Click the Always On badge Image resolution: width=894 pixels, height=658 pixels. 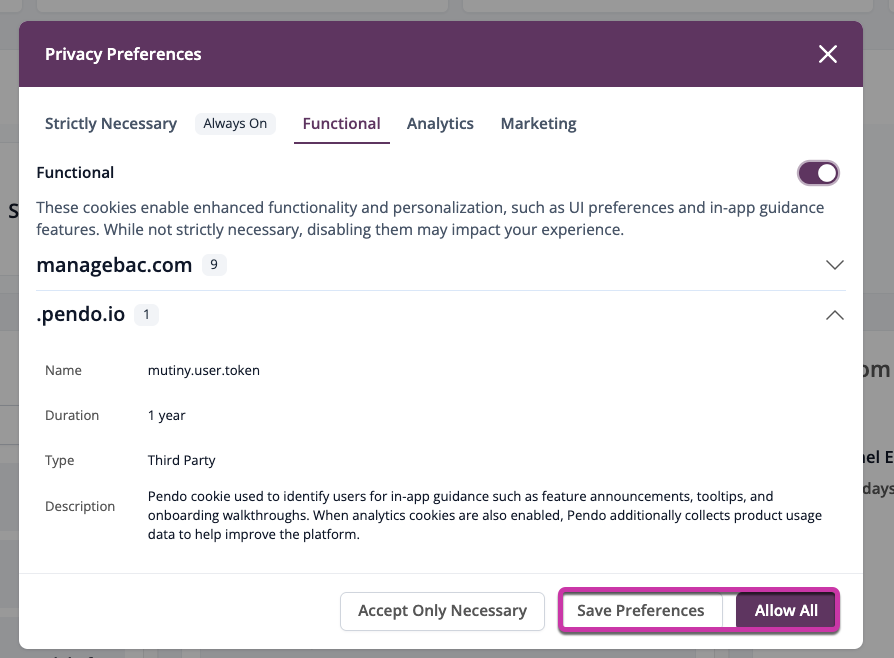click(235, 124)
